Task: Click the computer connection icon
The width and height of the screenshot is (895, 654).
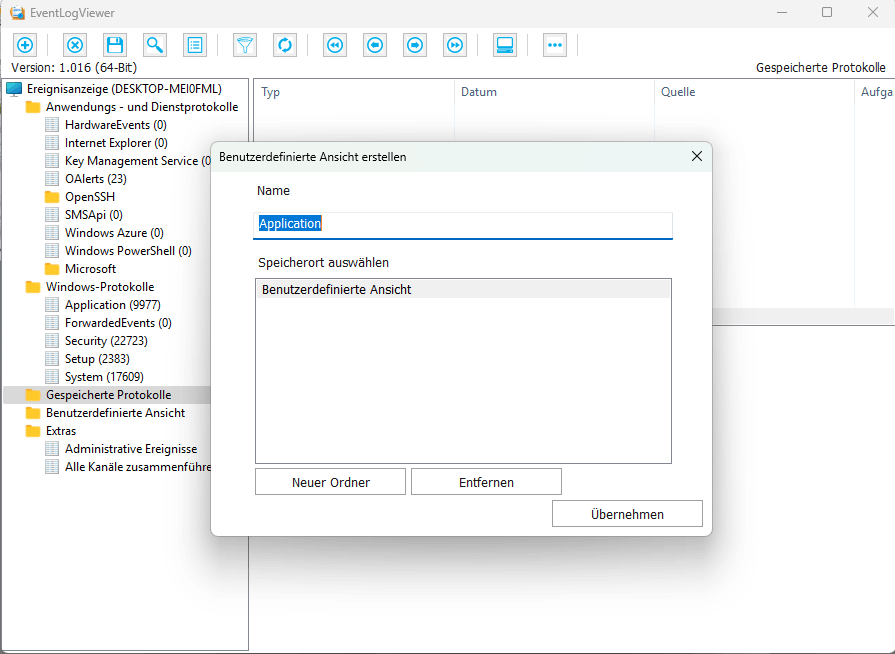Action: coord(505,45)
